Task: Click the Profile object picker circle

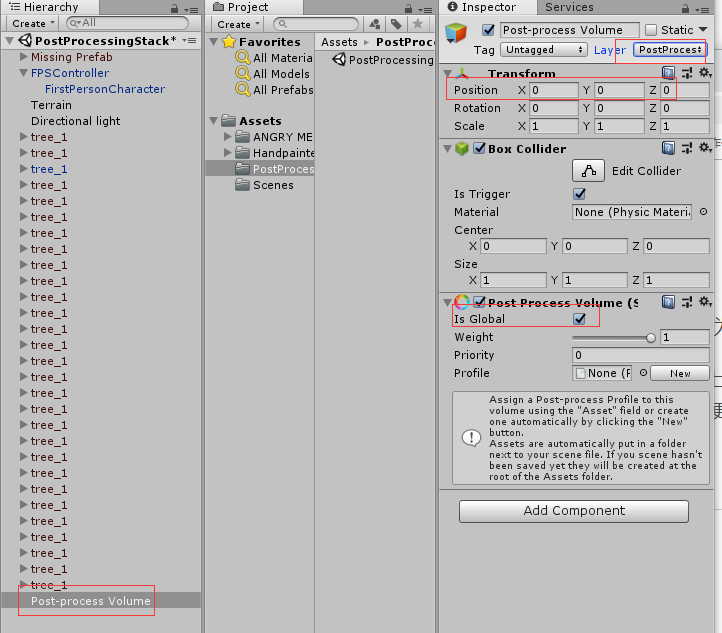Action: click(643, 373)
